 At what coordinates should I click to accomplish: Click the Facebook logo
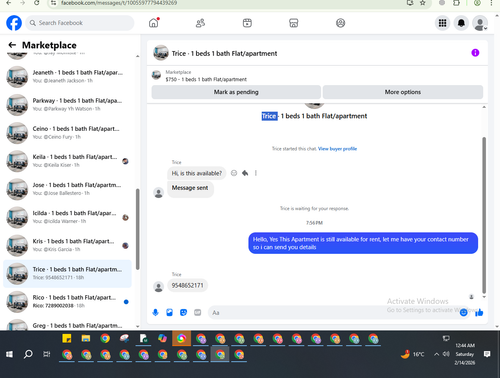point(14,23)
